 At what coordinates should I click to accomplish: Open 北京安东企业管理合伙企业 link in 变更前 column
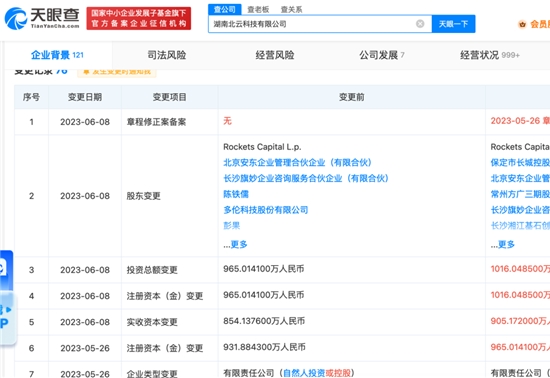point(297,163)
